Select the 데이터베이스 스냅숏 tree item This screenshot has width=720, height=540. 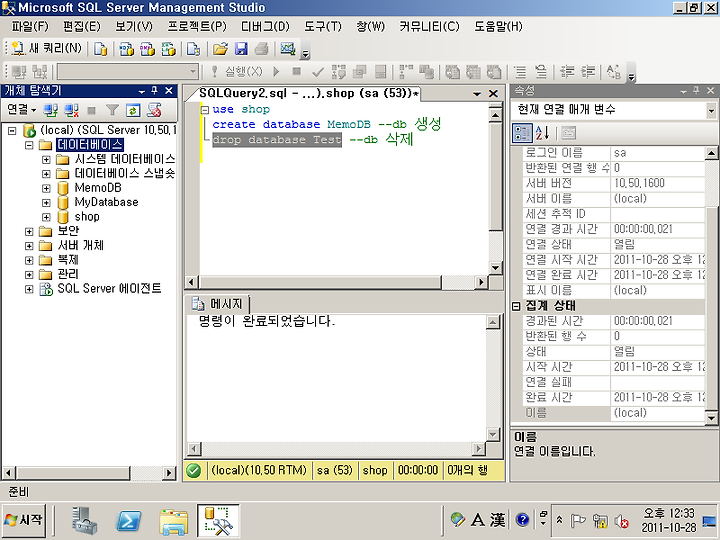pyautogui.click(x=124, y=174)
